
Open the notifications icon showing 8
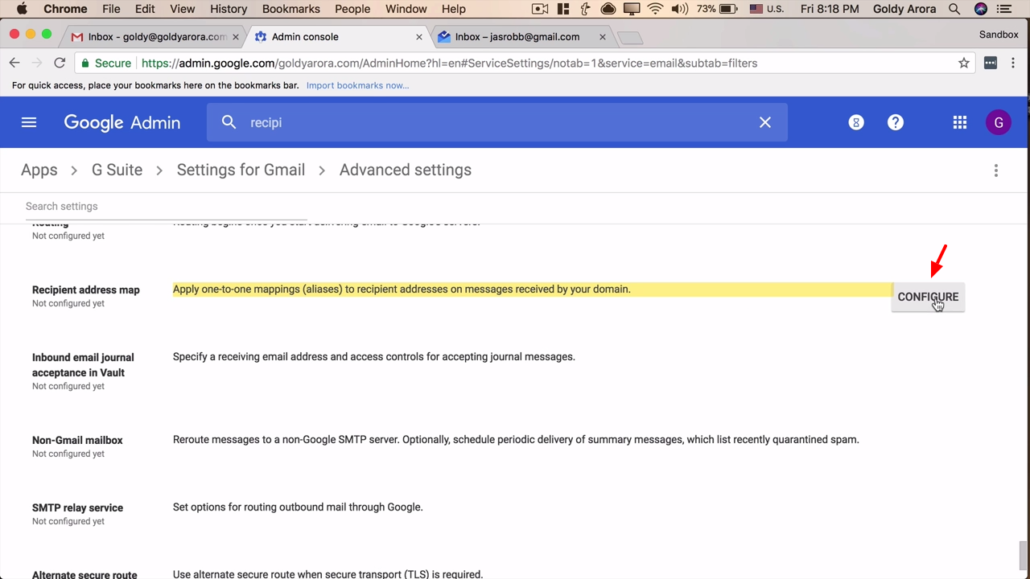tap(856, 122)
